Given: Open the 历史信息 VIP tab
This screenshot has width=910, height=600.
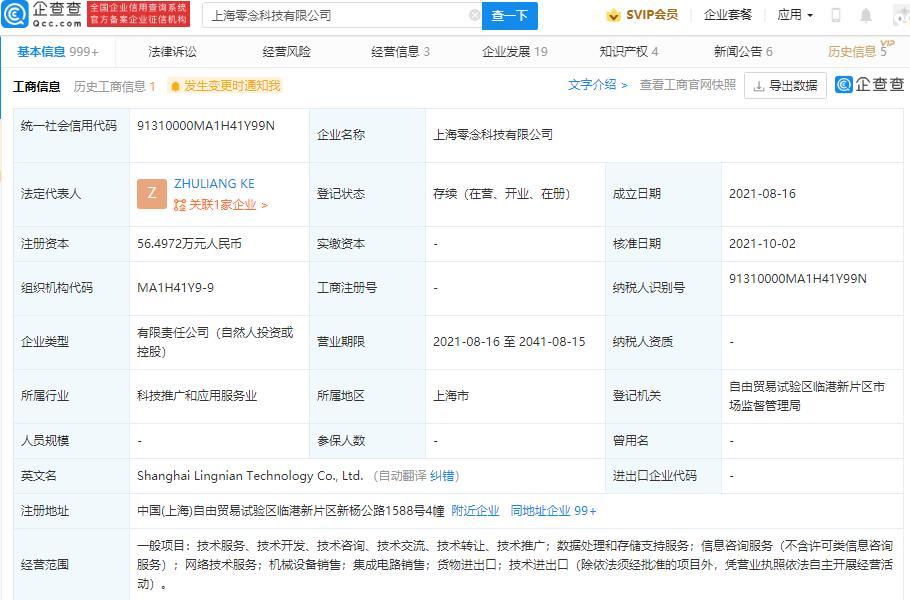Looking at the screenshot, I should coord(860,50).
